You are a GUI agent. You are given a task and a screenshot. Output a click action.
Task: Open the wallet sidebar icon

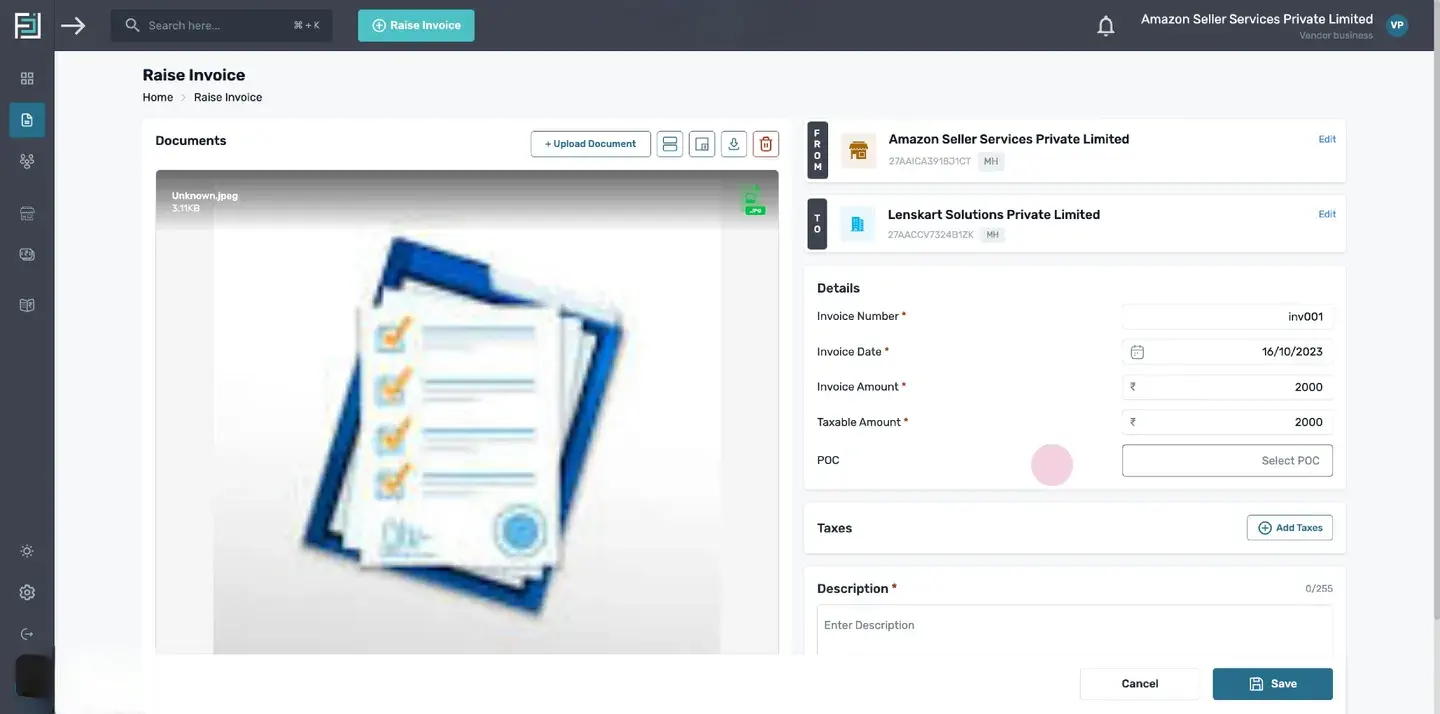27,254
